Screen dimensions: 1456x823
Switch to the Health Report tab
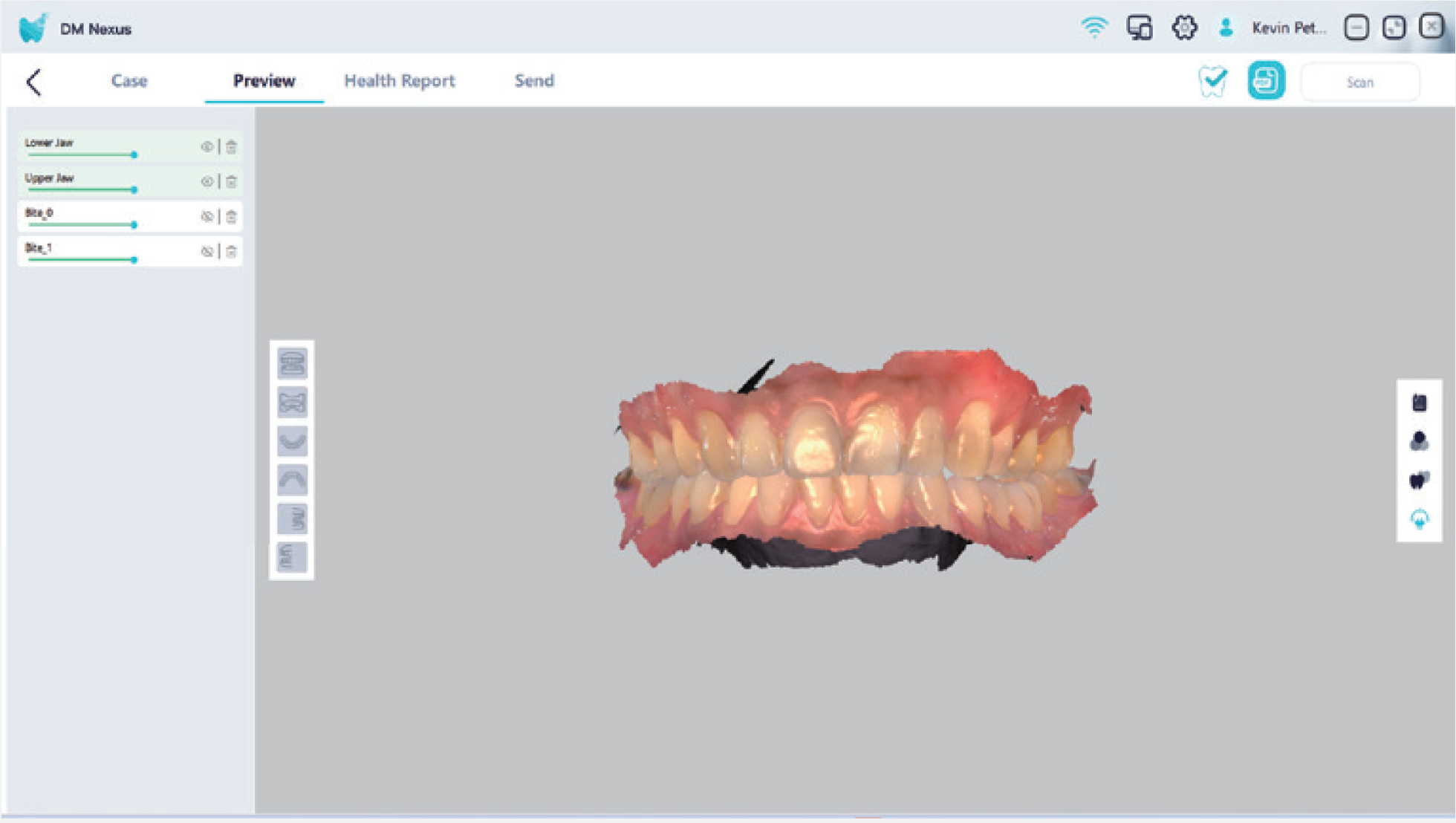click(x=399, y=81)
